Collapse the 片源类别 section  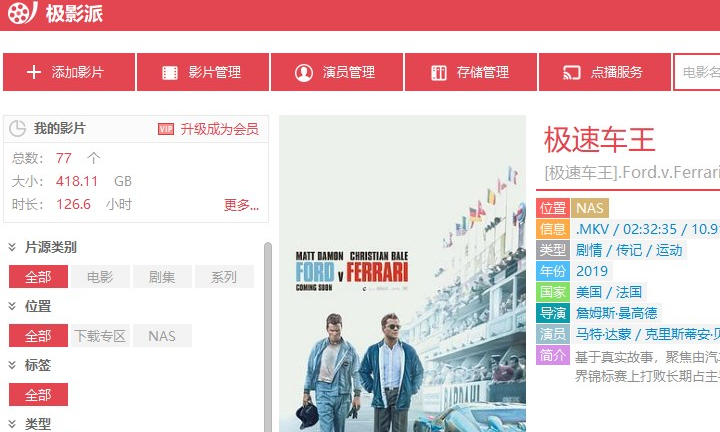[x=12, y=247]
